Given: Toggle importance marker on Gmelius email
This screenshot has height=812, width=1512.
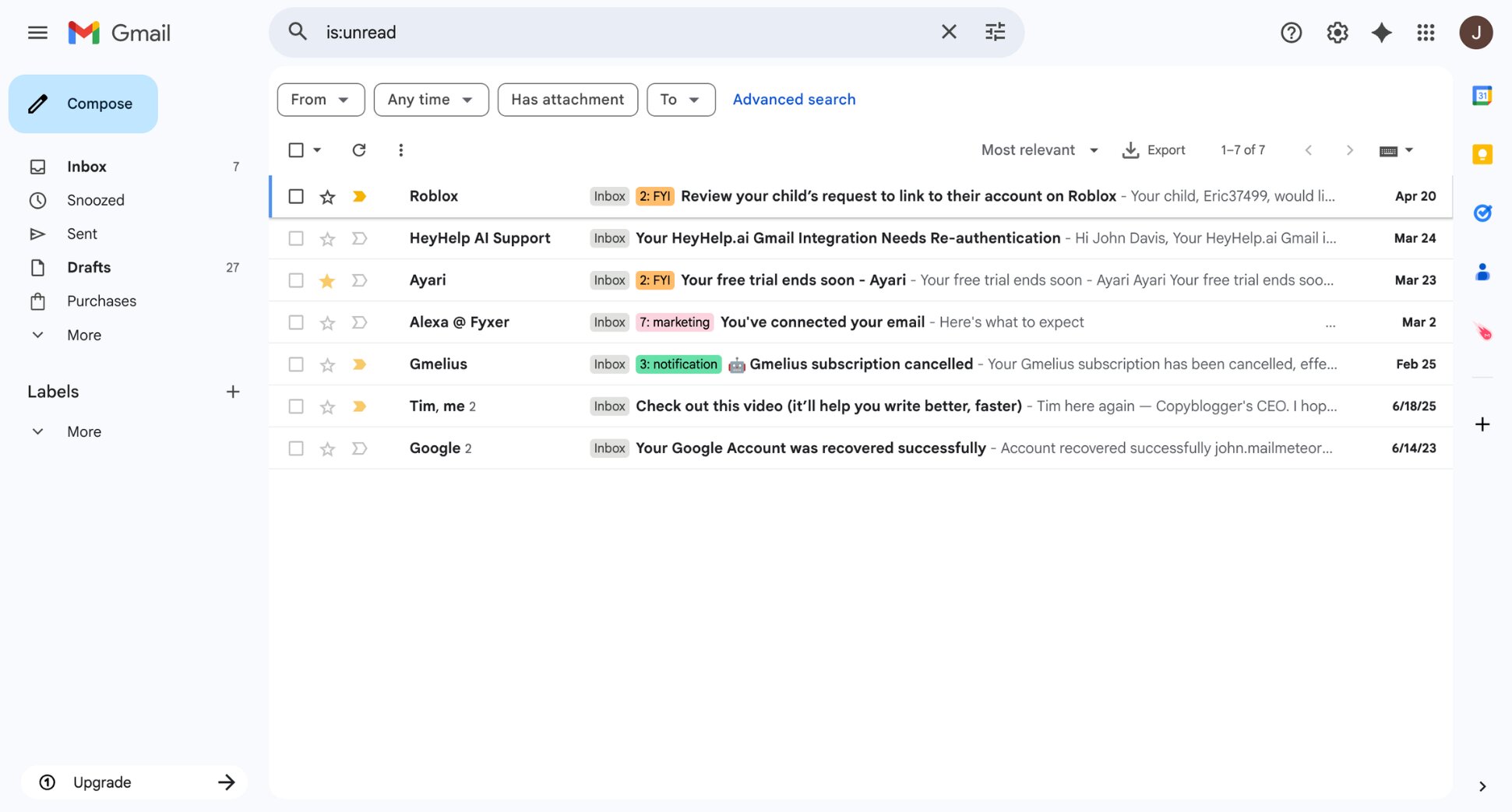Looking at the screenshot, I should [x=359, y=364].
